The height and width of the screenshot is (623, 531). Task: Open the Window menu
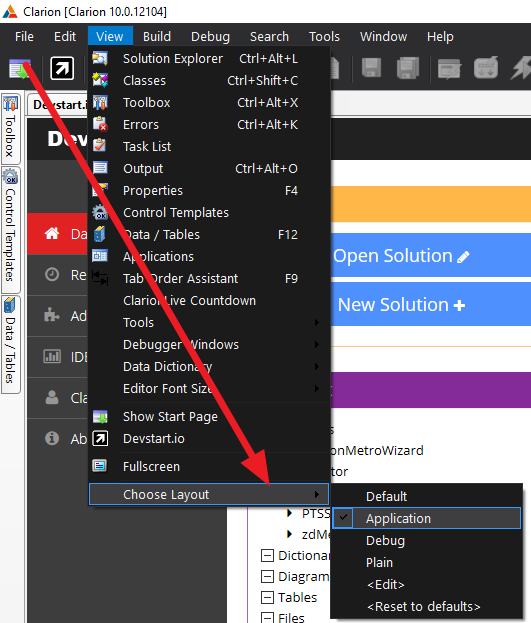tap(383, 37)
